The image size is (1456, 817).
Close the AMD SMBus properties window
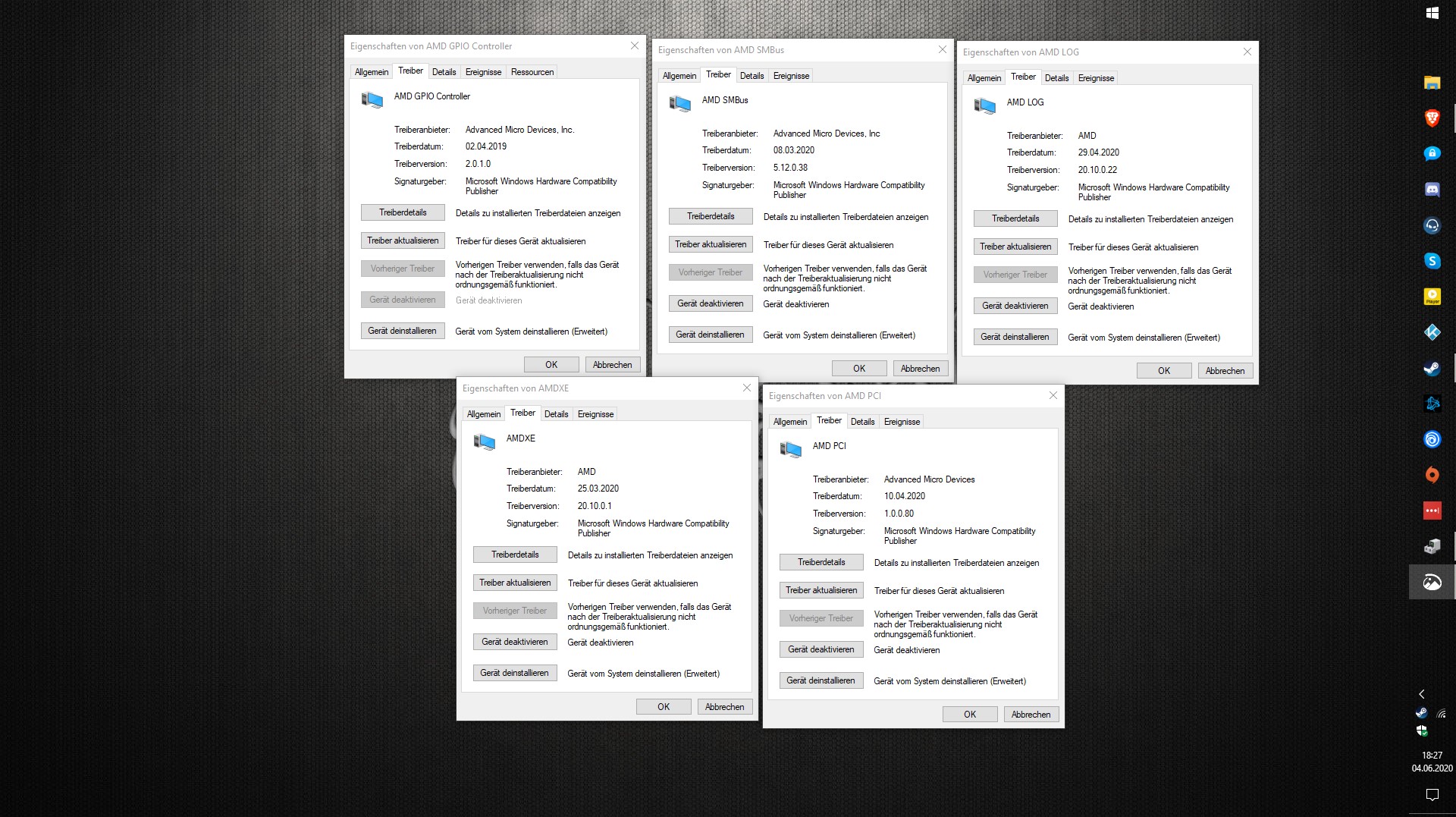click(943, 49)
